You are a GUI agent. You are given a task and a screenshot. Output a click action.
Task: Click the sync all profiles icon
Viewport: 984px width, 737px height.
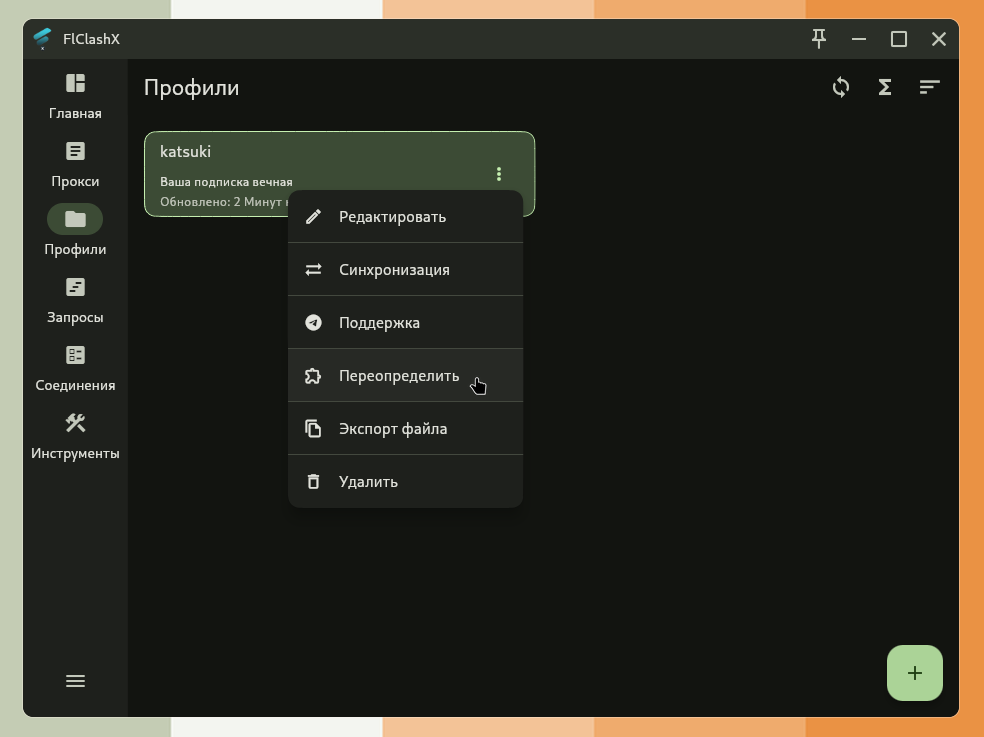[841, 88]
